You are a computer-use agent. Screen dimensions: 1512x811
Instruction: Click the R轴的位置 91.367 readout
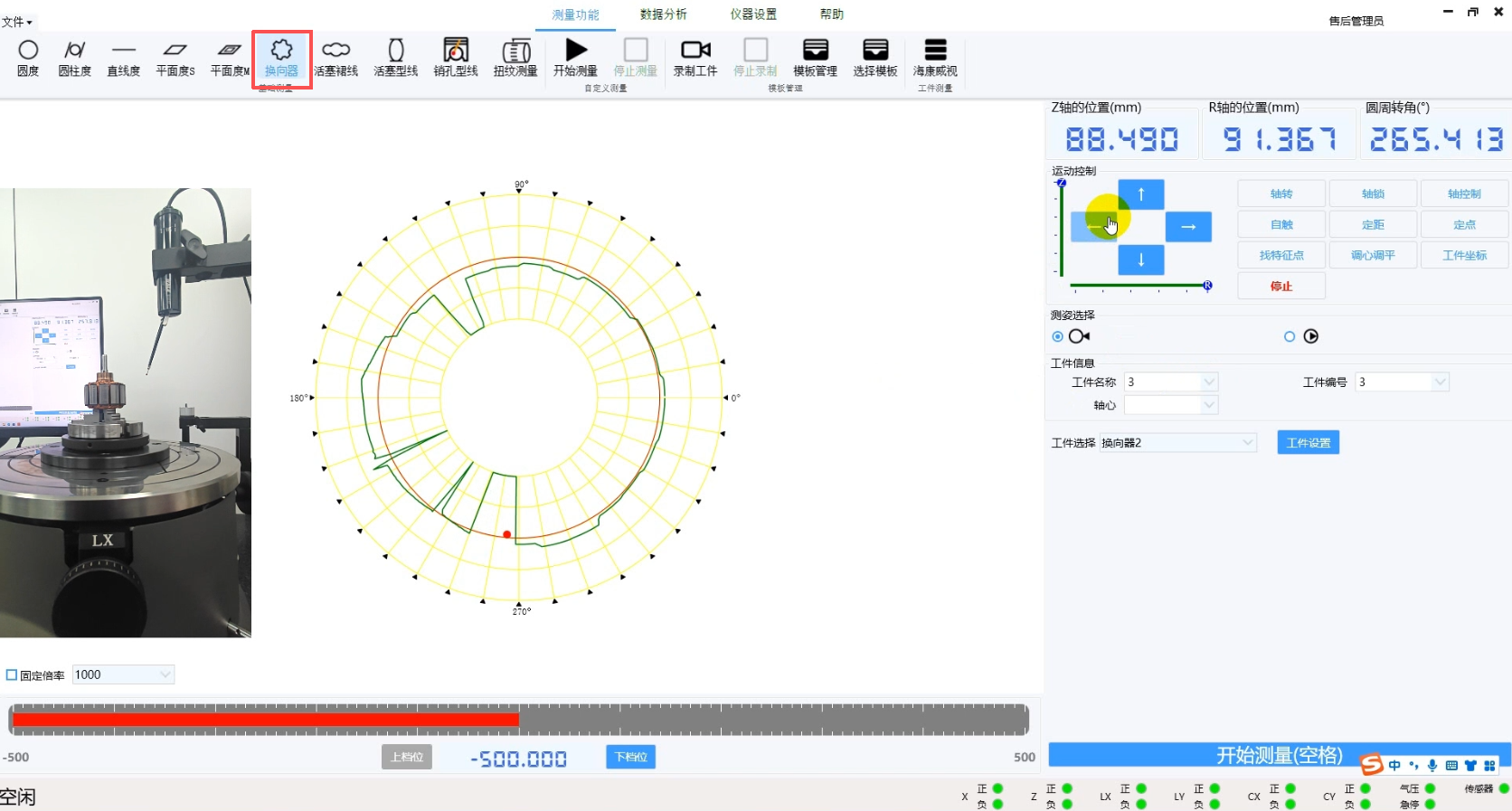[1279, 139]
